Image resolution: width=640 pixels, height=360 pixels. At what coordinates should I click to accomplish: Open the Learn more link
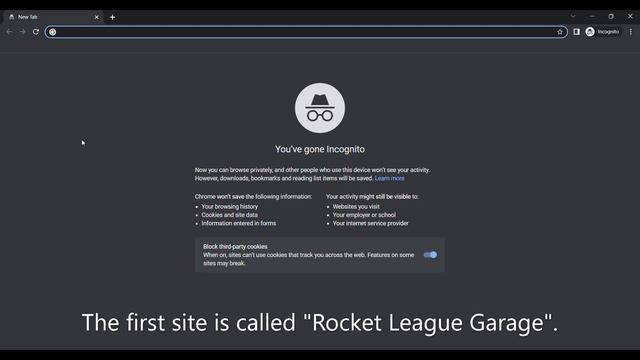(389, 178)
